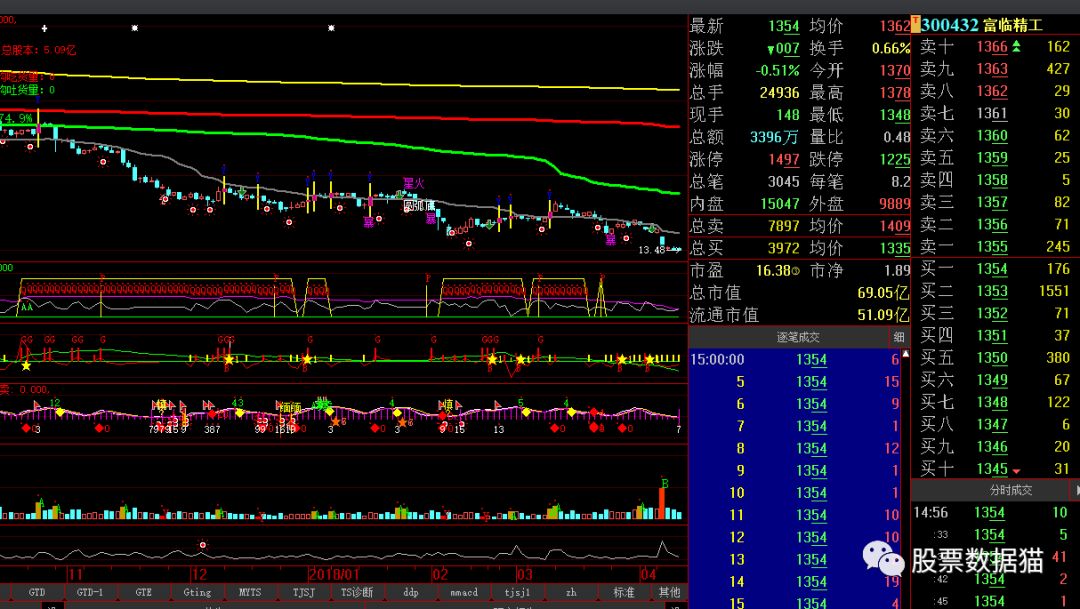Screen dimensions: 1080x609
Task: Open the 其他 tab
Action: click(x=669, y=592)
